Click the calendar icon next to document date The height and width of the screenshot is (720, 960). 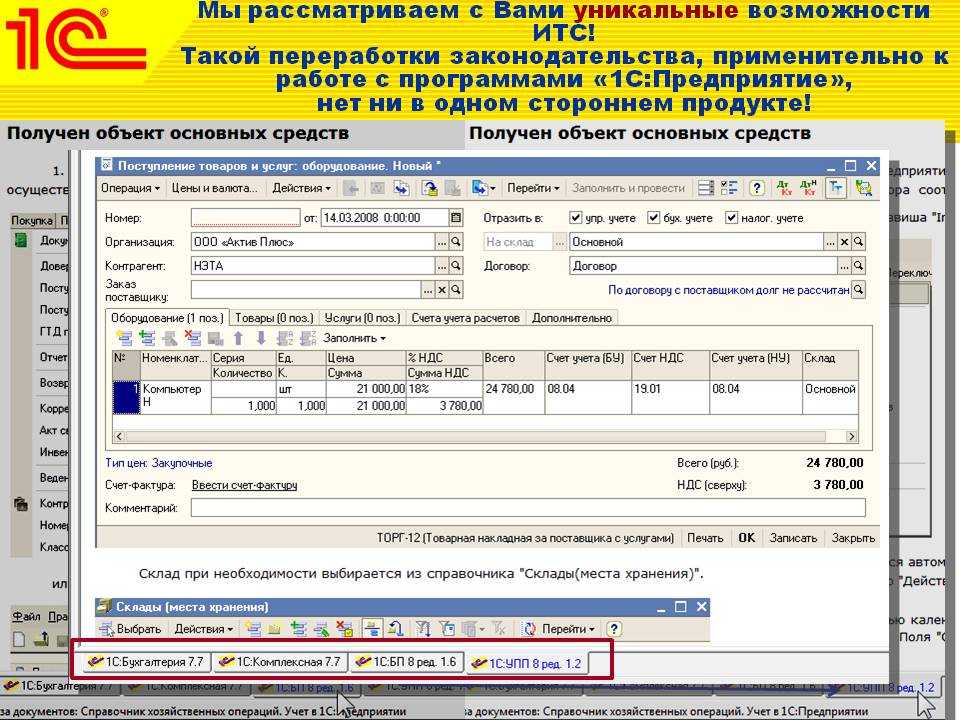pyautogui.click(x=456, y=217)
